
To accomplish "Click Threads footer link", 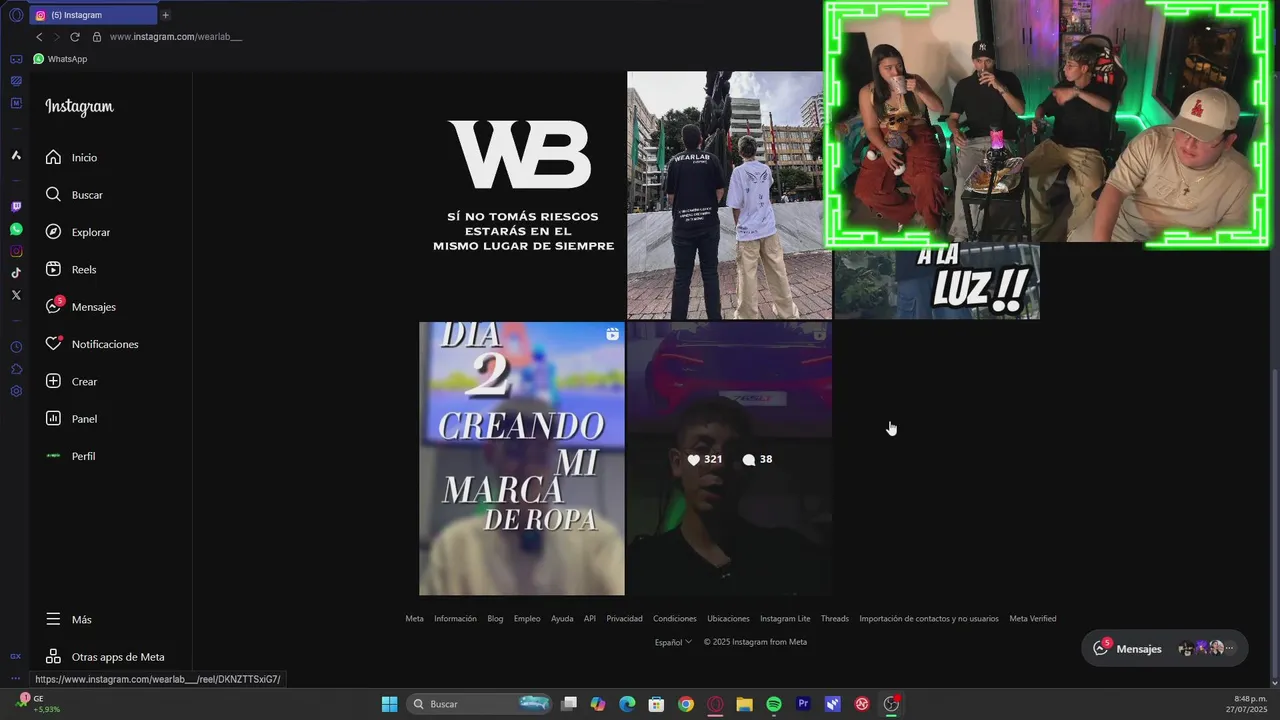I will [835, 619].
